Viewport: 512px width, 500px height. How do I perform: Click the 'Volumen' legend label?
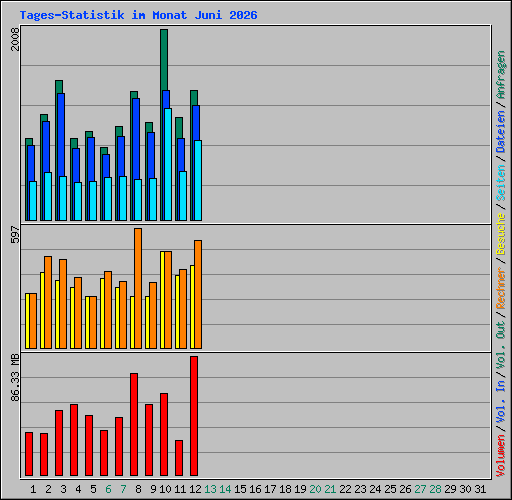[501, 456]
